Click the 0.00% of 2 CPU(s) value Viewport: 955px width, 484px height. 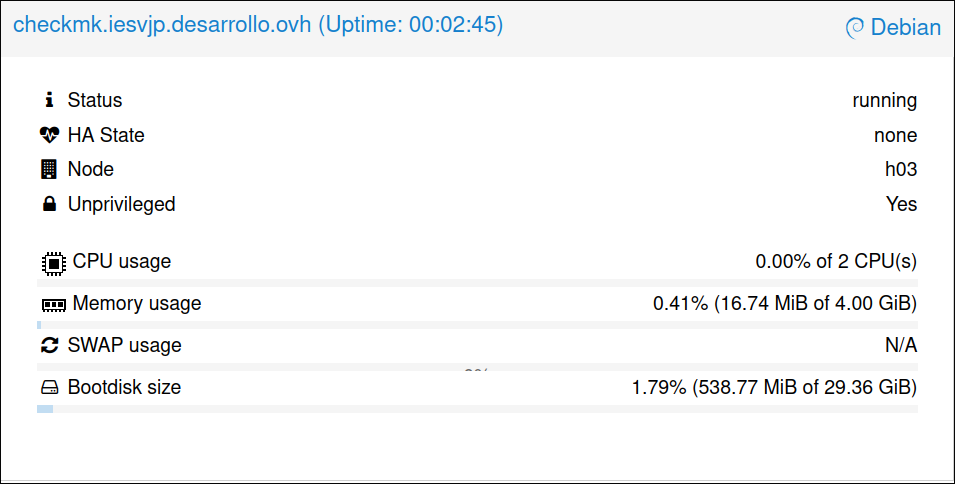click(836, 262)
